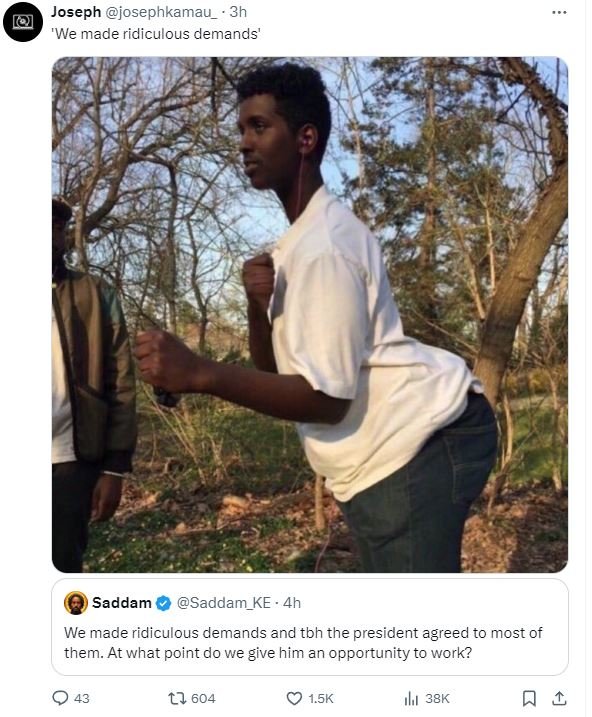The width and height of the screenshot is (592, 717).
Task: Visit the @josephkamau_ handle
Action: 161,12
